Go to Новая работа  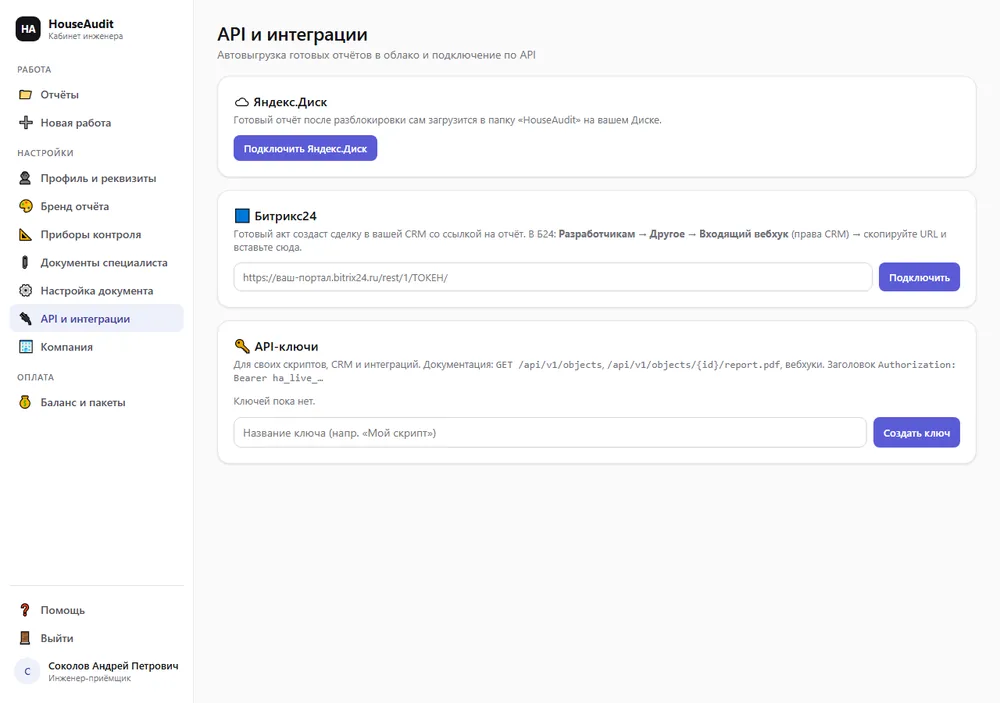(96, 122)
